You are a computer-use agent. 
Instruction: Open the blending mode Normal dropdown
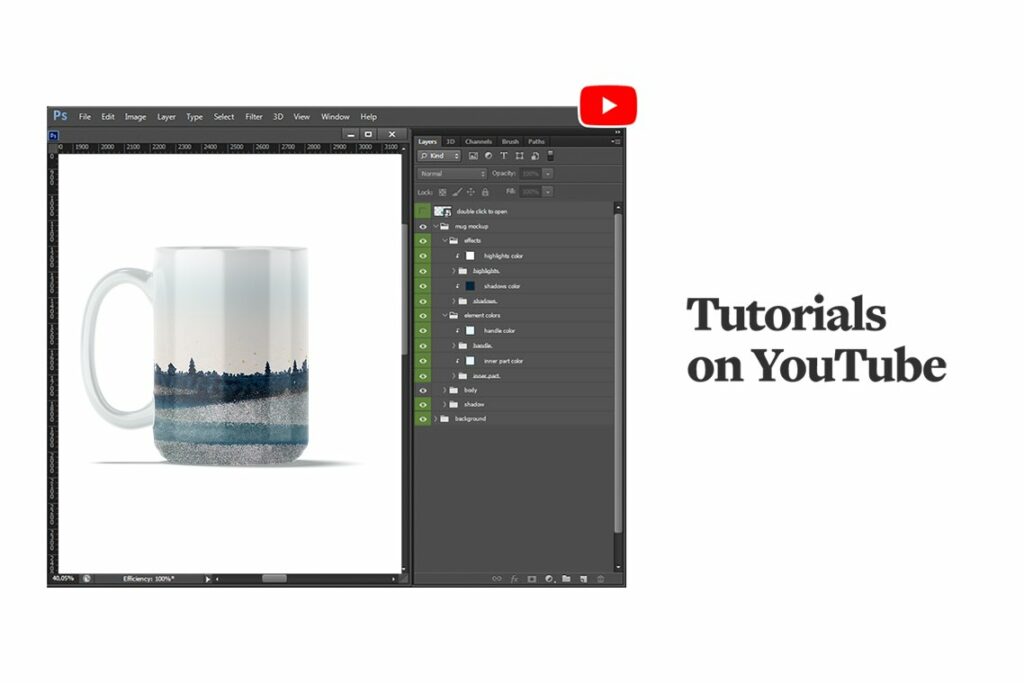point(450,173)
